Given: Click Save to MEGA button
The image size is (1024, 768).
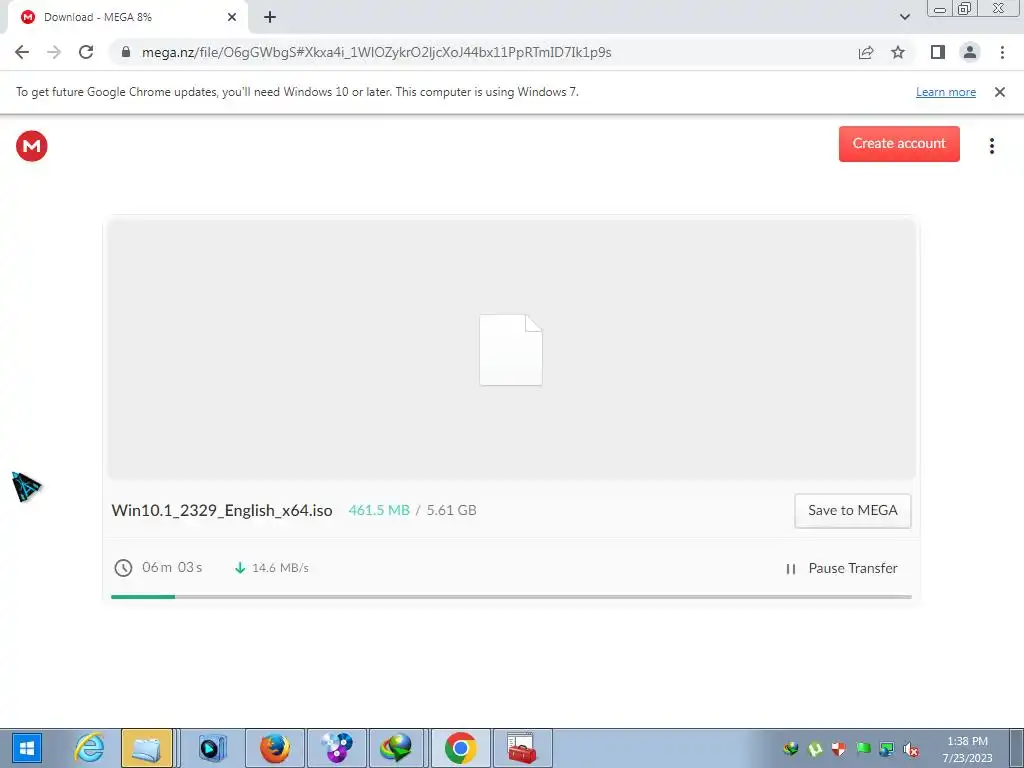Looking at the screenshot, I should click(x=853, y=511).
